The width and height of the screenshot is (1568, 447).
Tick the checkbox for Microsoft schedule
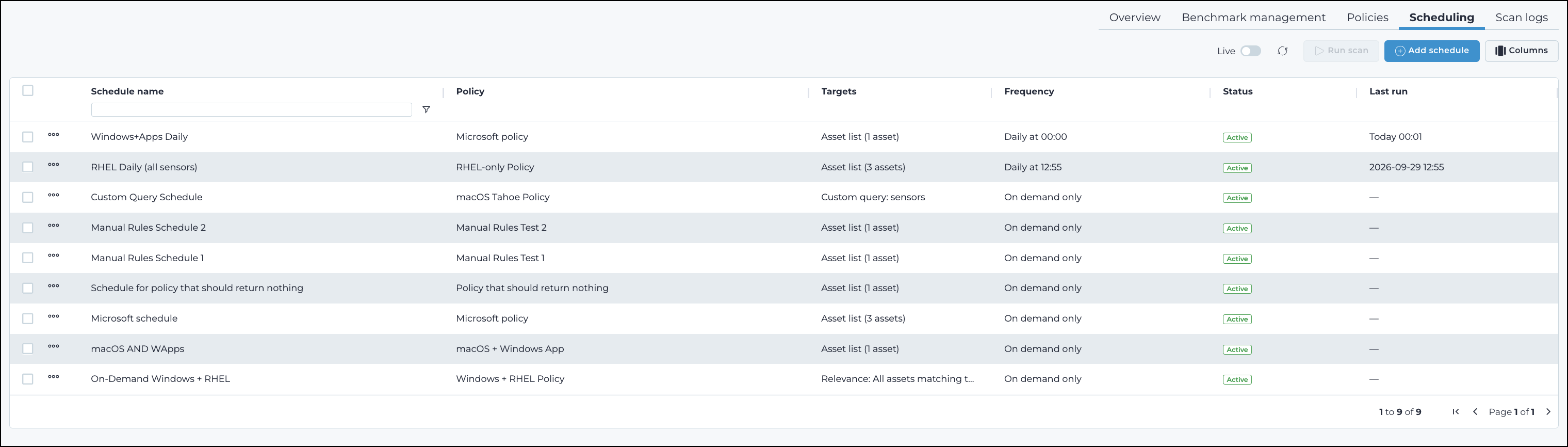point(28,318)
